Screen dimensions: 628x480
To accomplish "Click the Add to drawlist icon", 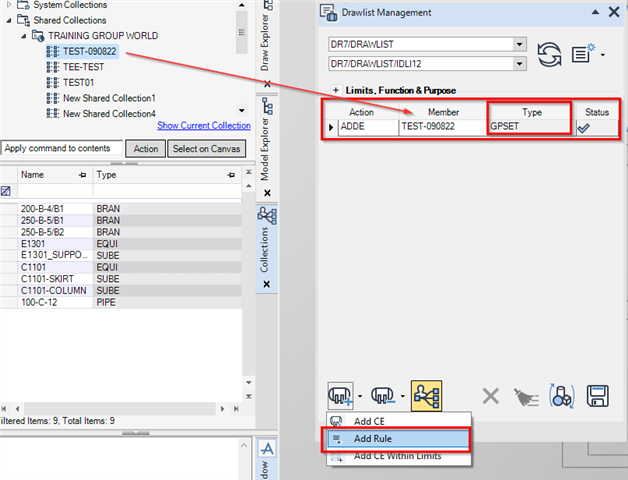I will (340, 395).
